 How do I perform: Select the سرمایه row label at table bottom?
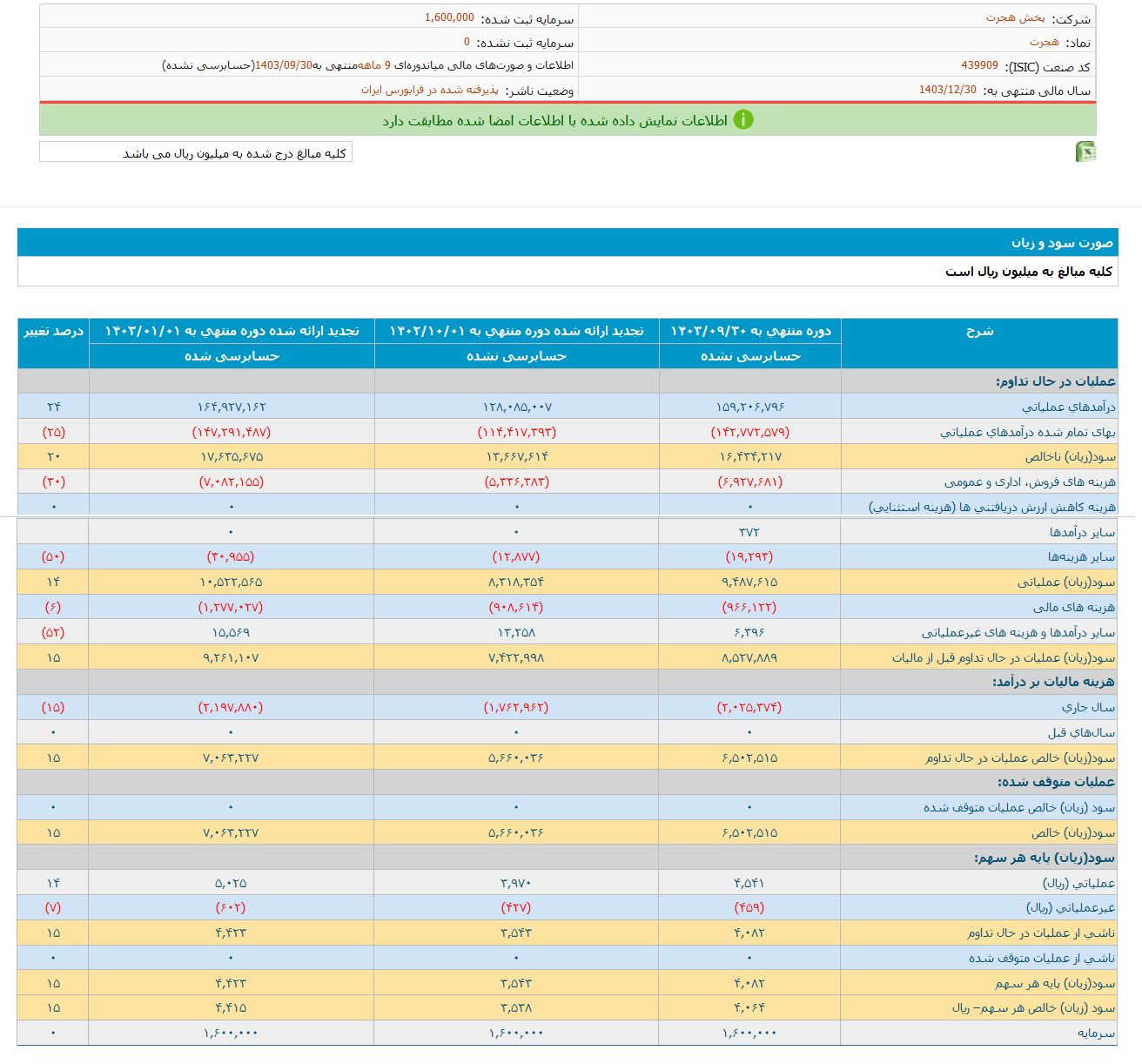click(x=1096, y=1033)
